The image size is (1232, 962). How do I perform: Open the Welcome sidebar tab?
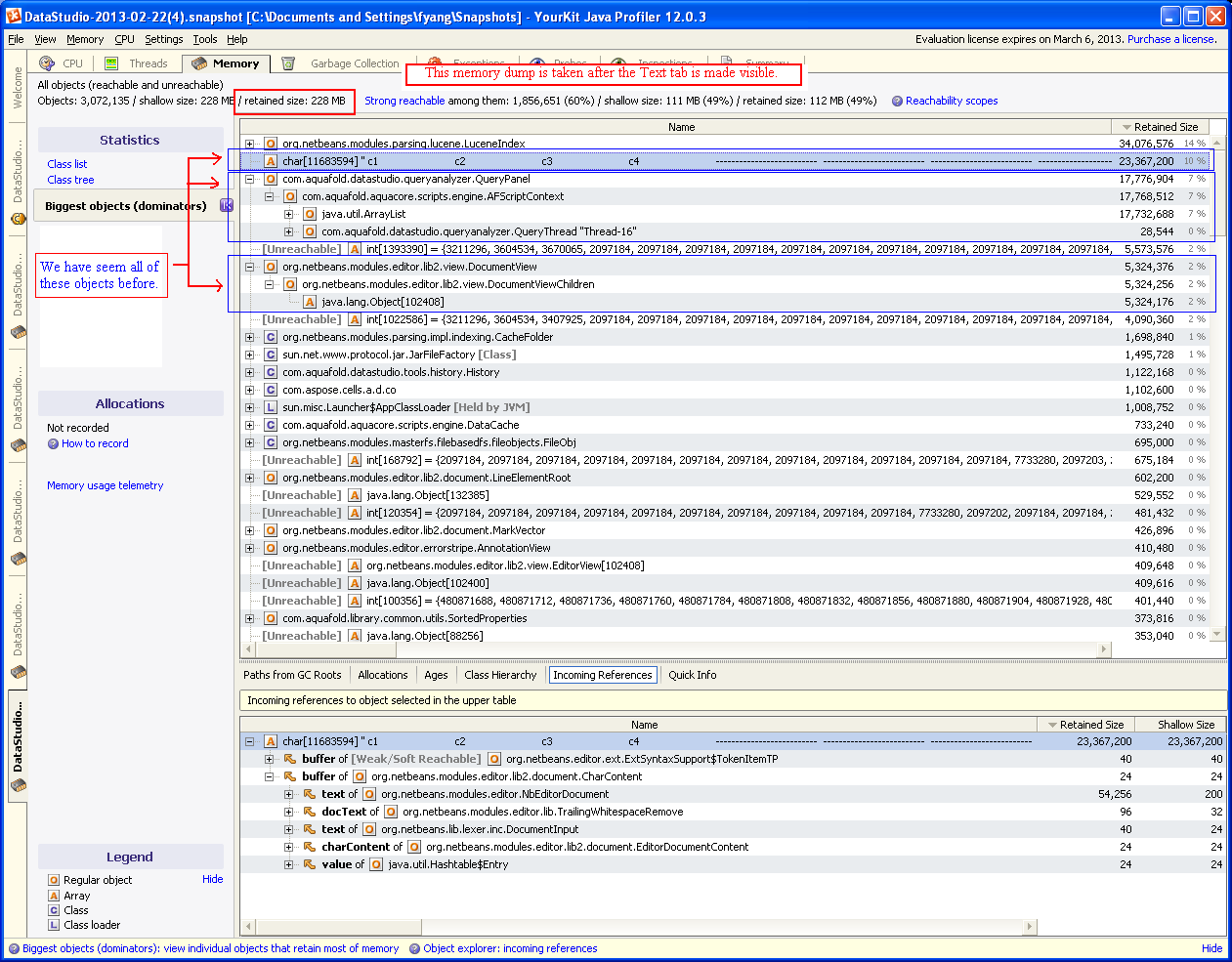(x=18, y=88)
